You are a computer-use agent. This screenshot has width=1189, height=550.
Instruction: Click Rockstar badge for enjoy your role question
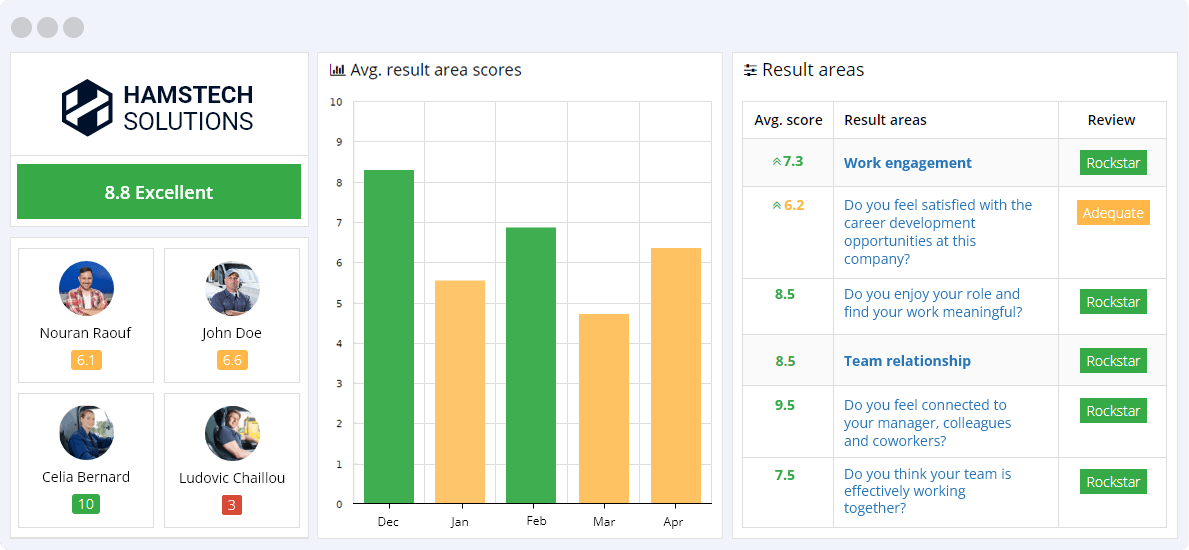click(x=1113, y=302)
